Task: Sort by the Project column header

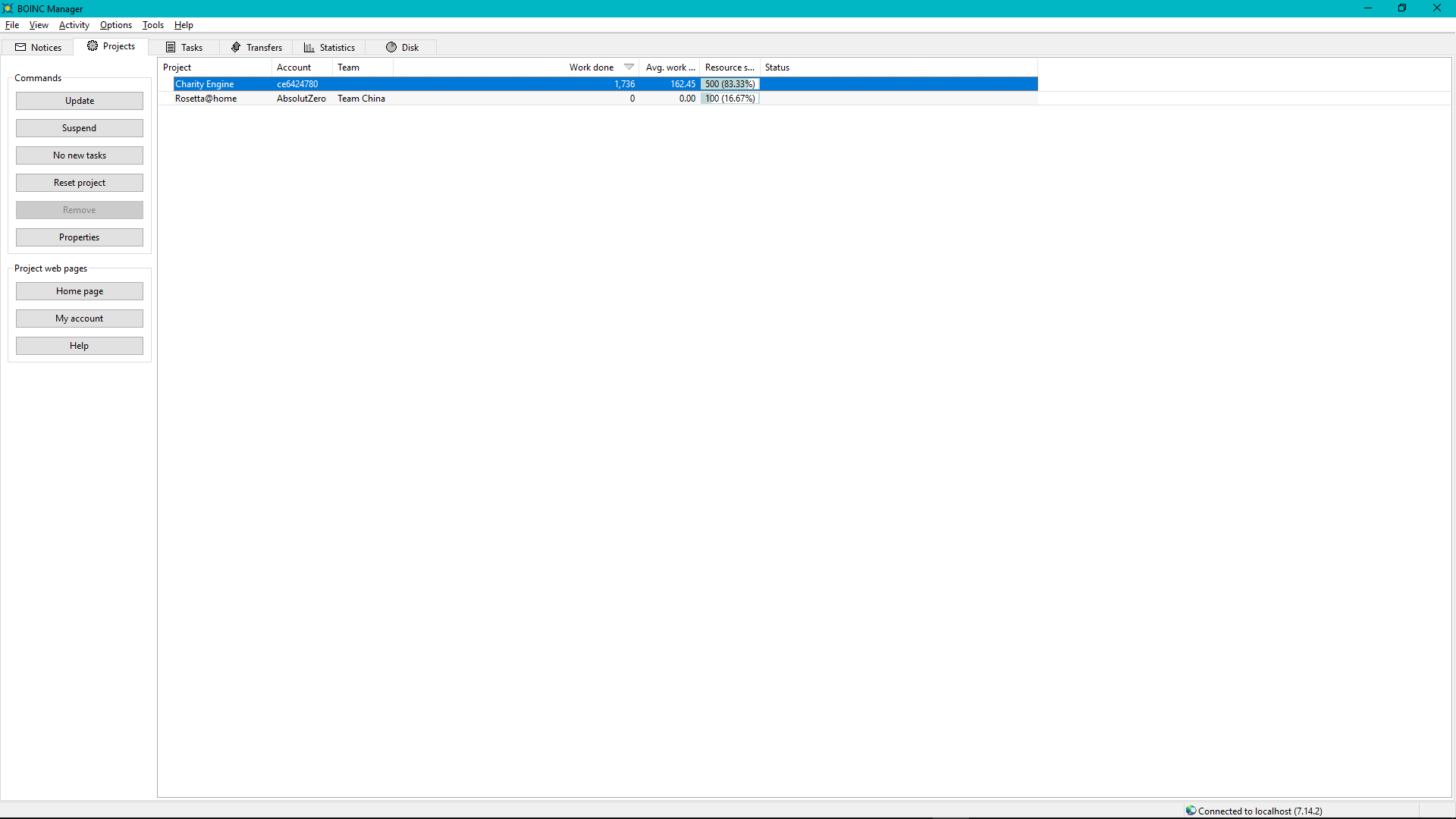Action: 215,67
